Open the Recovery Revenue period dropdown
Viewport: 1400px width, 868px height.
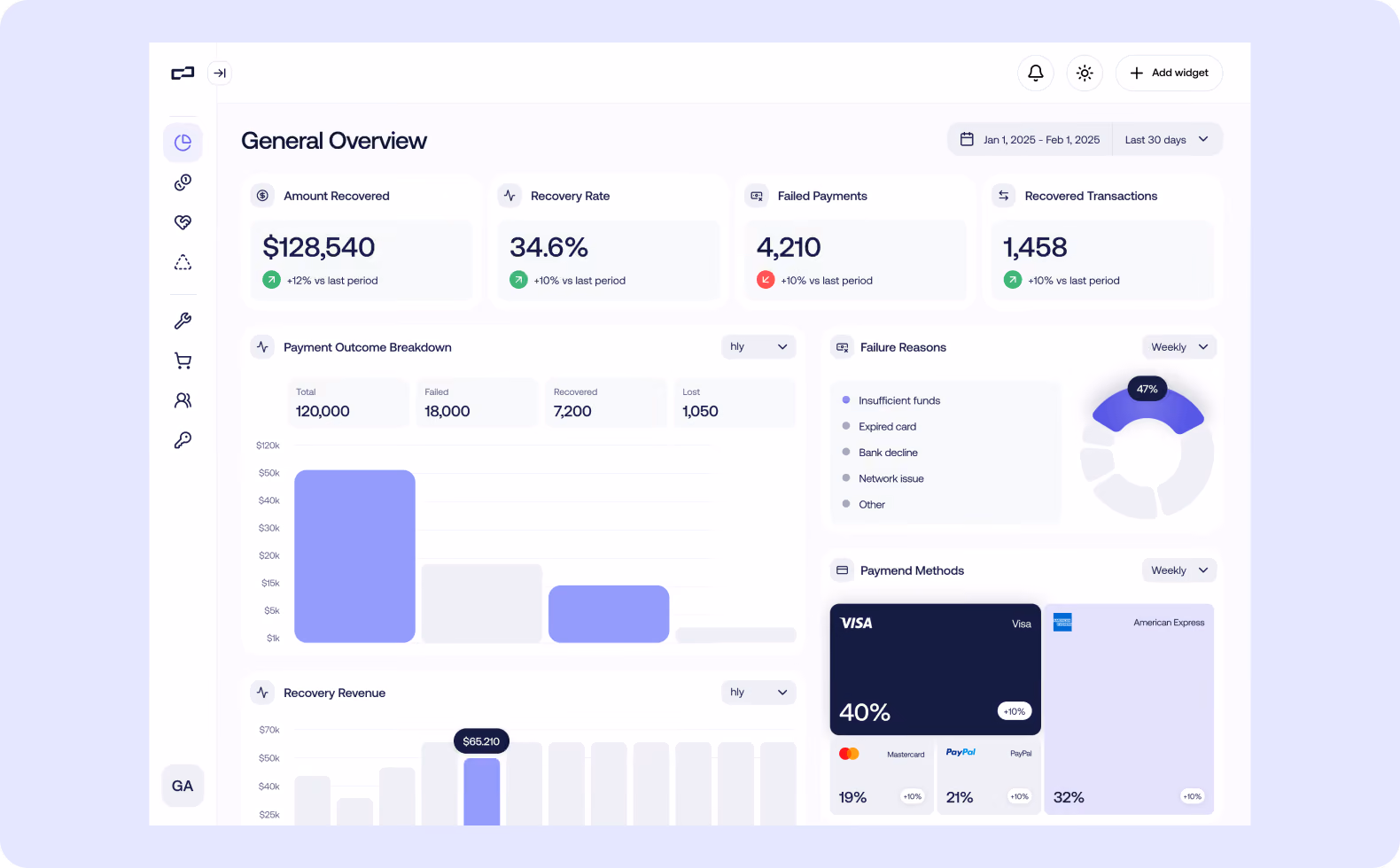[758, 692]
